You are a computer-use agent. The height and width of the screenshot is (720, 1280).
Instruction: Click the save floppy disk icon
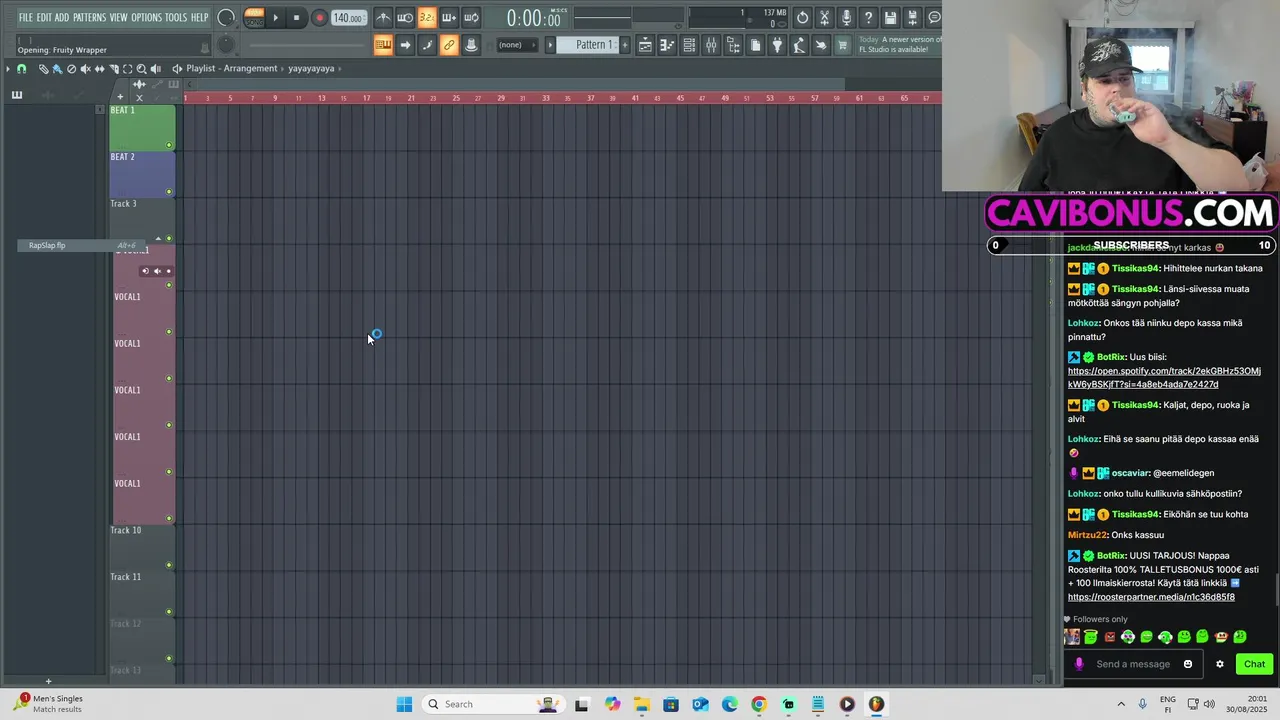point(890,17)
